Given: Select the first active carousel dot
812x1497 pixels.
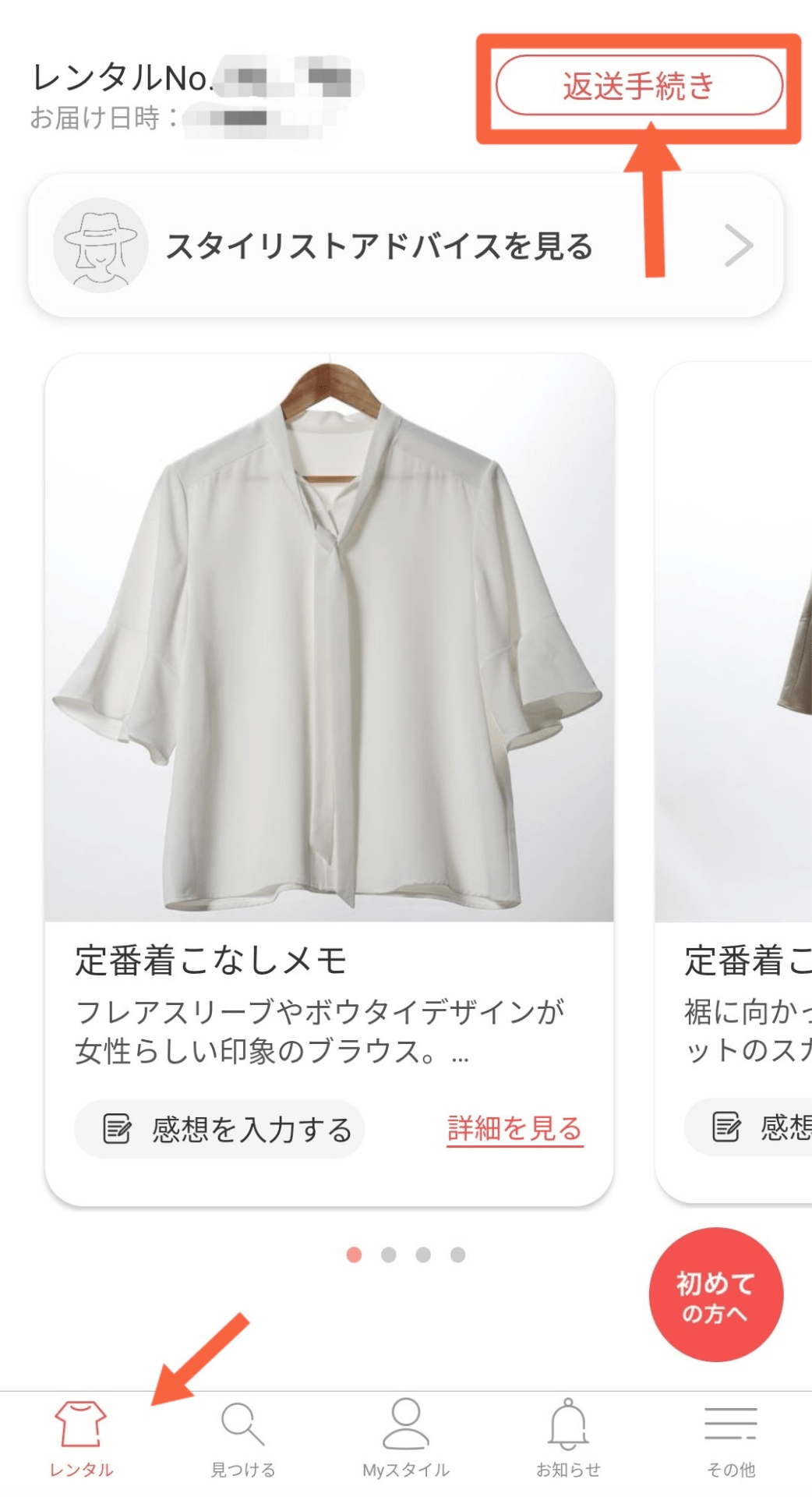Looking at the screenshot, I should click(354, 1255).
